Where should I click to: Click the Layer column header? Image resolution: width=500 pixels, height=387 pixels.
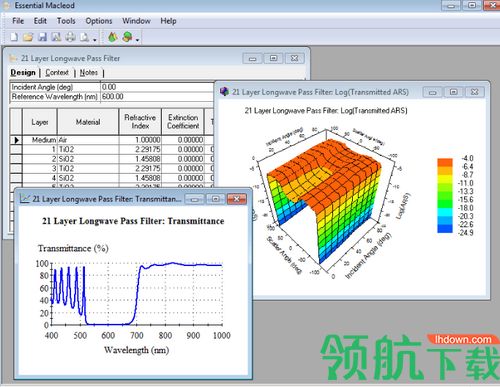(x=40, y=122)
